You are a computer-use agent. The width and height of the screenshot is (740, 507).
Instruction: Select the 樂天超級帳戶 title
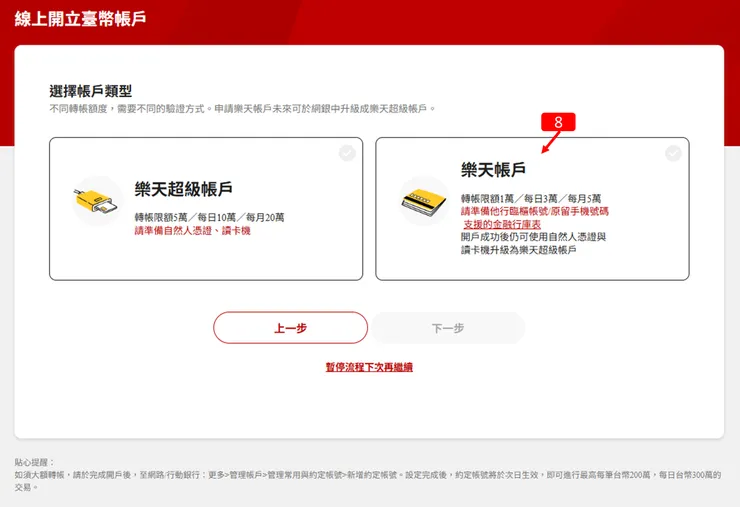tap(183, 189)
